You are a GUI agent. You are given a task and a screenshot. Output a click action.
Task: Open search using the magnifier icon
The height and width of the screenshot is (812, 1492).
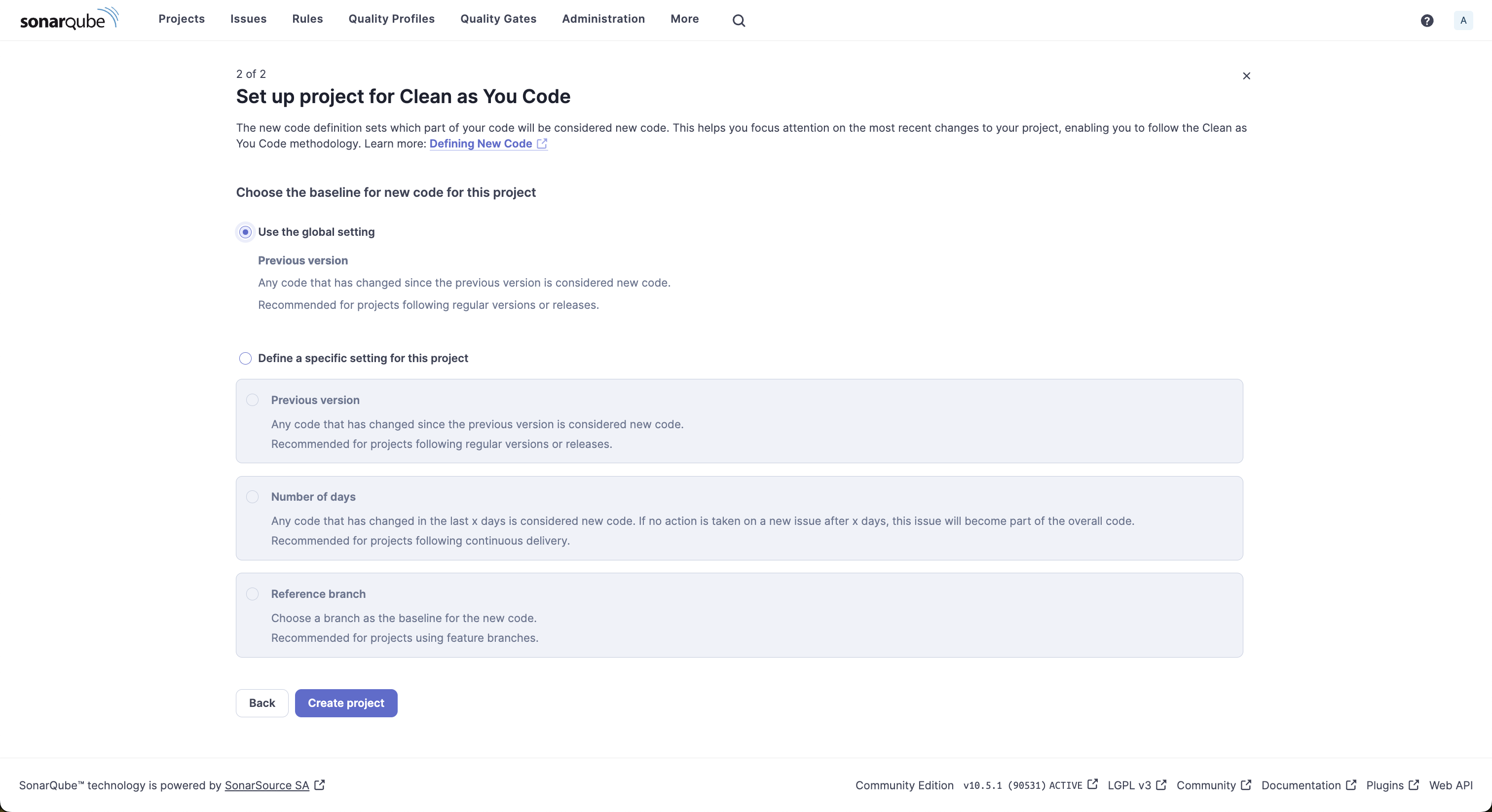click(739, 20)
